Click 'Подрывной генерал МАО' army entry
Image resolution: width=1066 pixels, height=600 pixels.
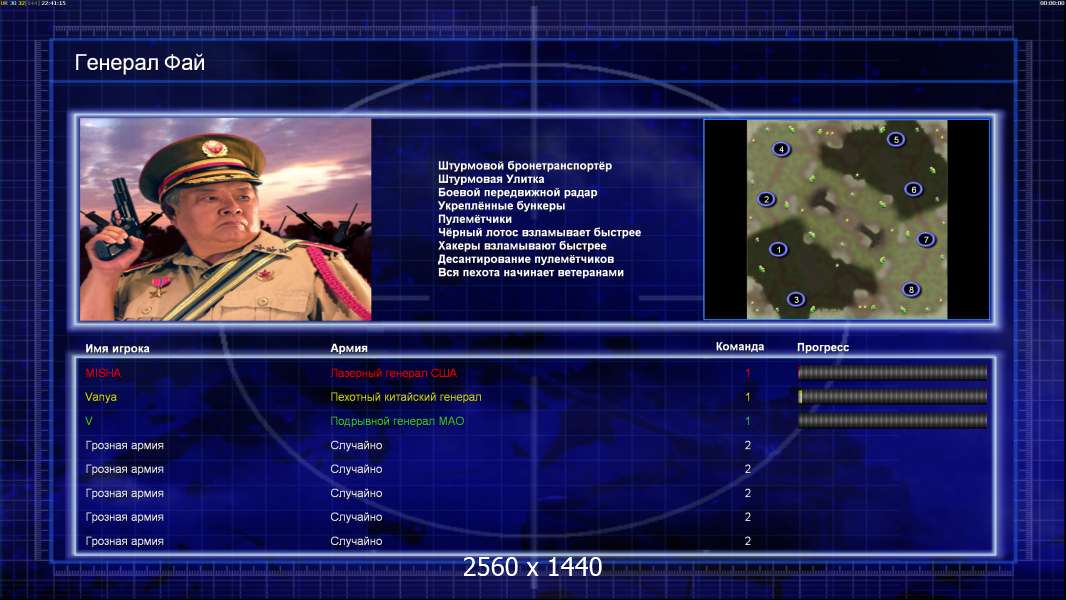(397, 421)
